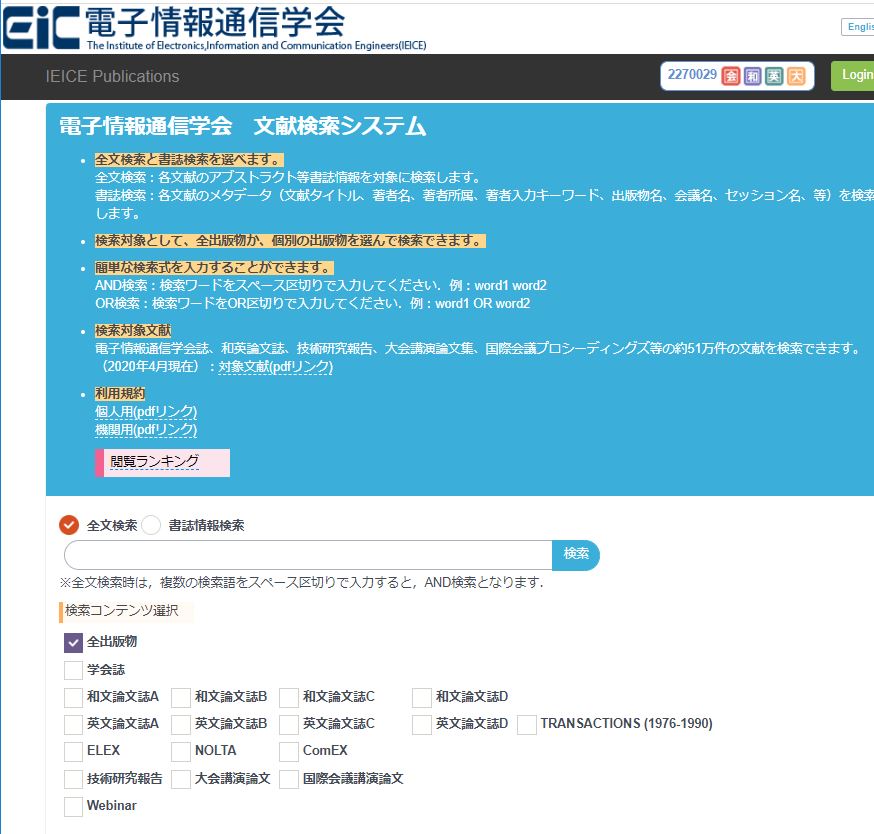Viewport: 874px width, 834px height.
Task: Check the 大会講演論文 checkbox
Action: pyautogui.click(x=181, y=779)
